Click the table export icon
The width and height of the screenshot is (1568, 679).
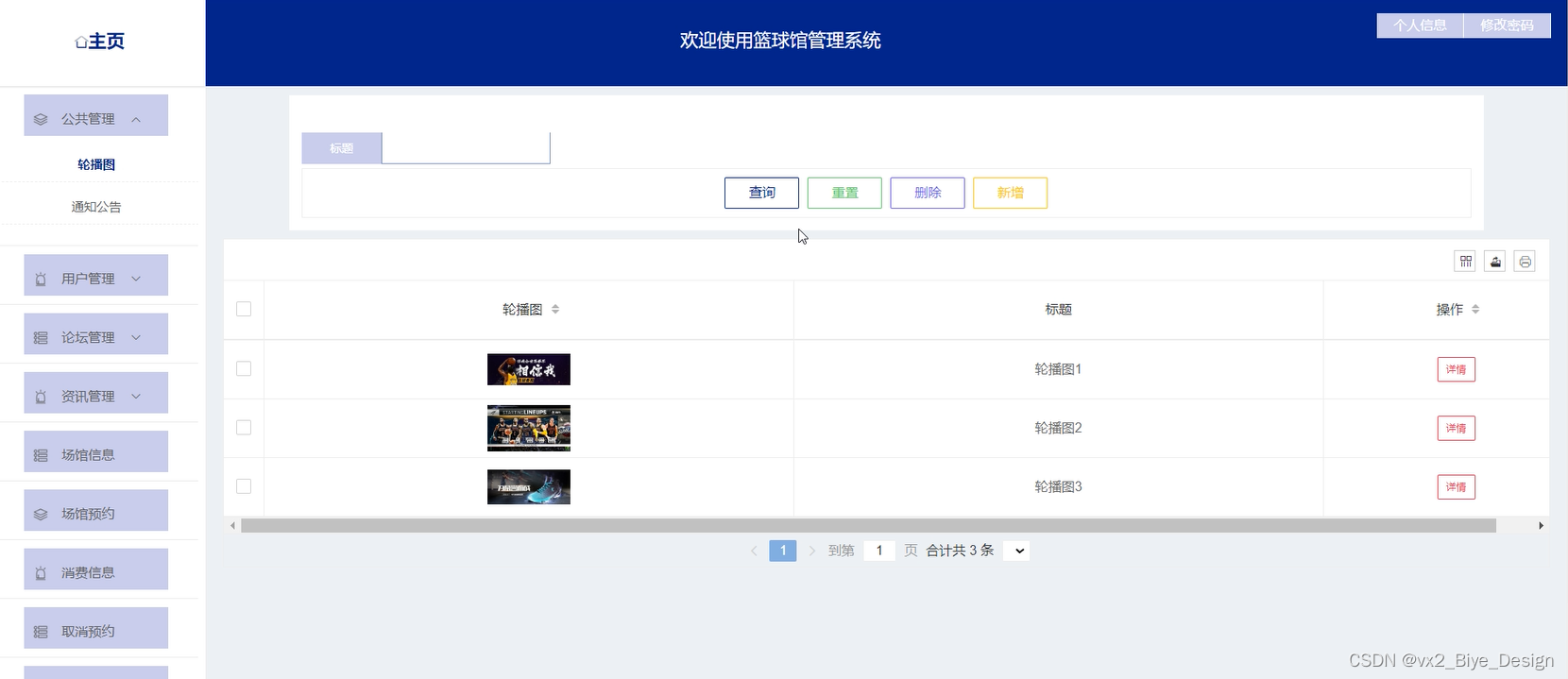point(1495,262)
